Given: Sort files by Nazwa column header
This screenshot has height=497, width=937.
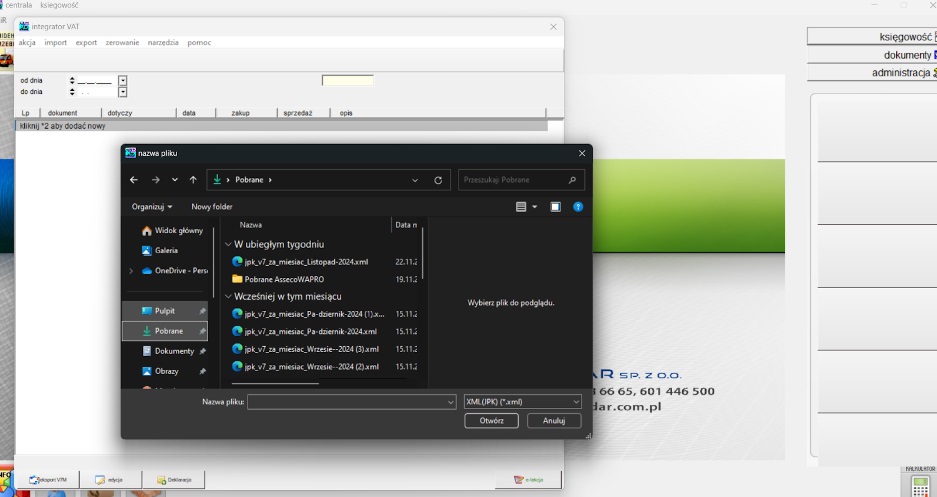Looking at the screenshot, I should tap(250, 225).
